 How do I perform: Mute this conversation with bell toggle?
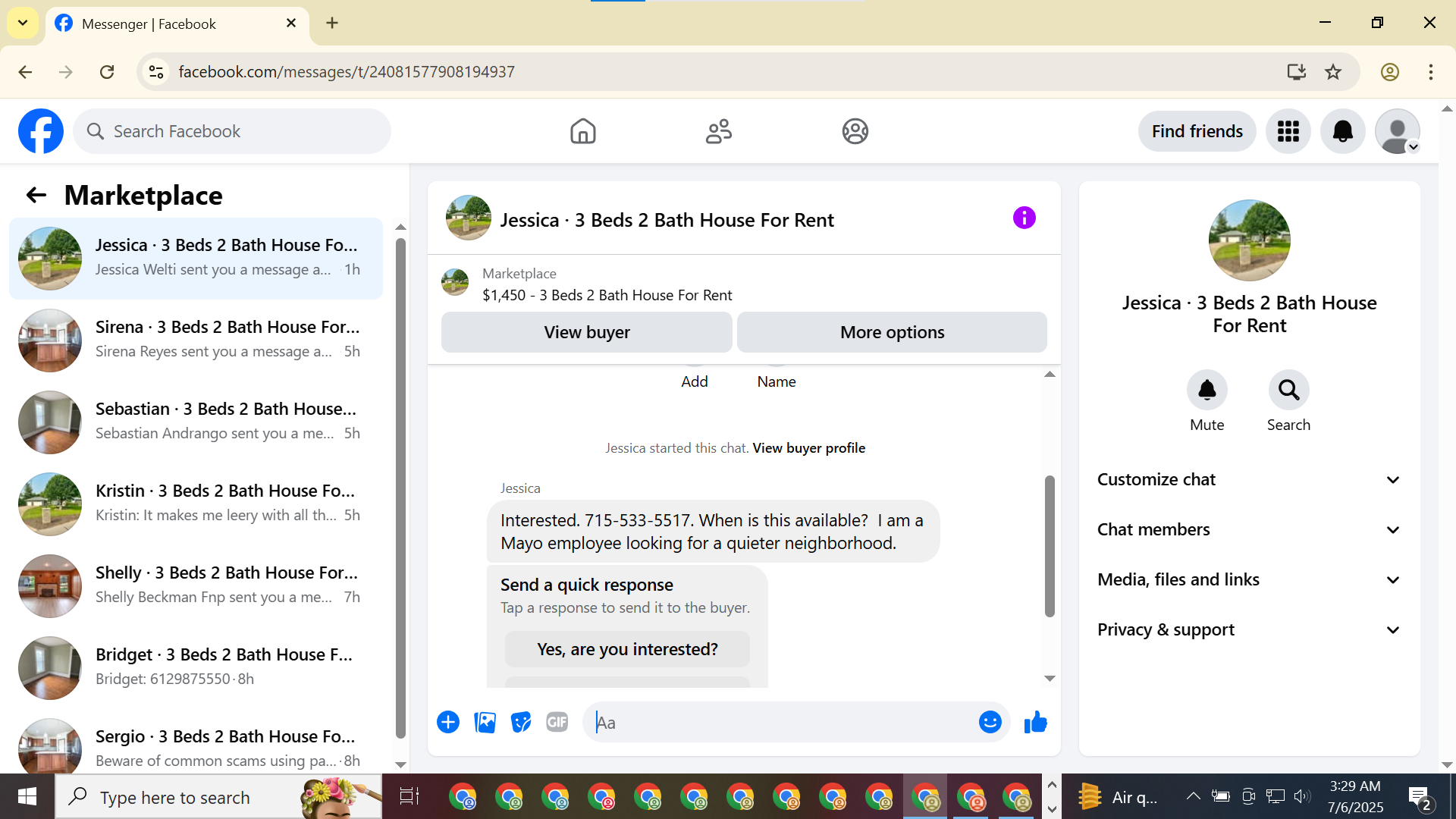coord(1207,390)
